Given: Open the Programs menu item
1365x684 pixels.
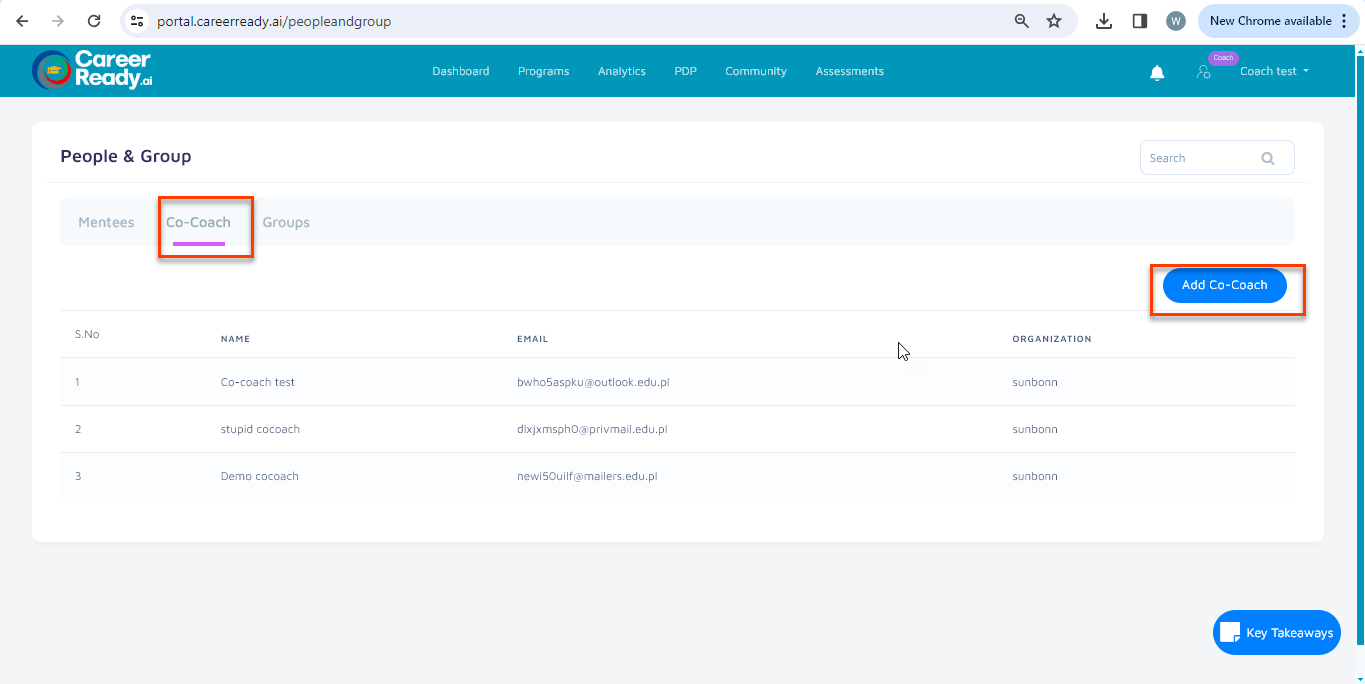Looking at the screenshot, I should click(543, 71).
